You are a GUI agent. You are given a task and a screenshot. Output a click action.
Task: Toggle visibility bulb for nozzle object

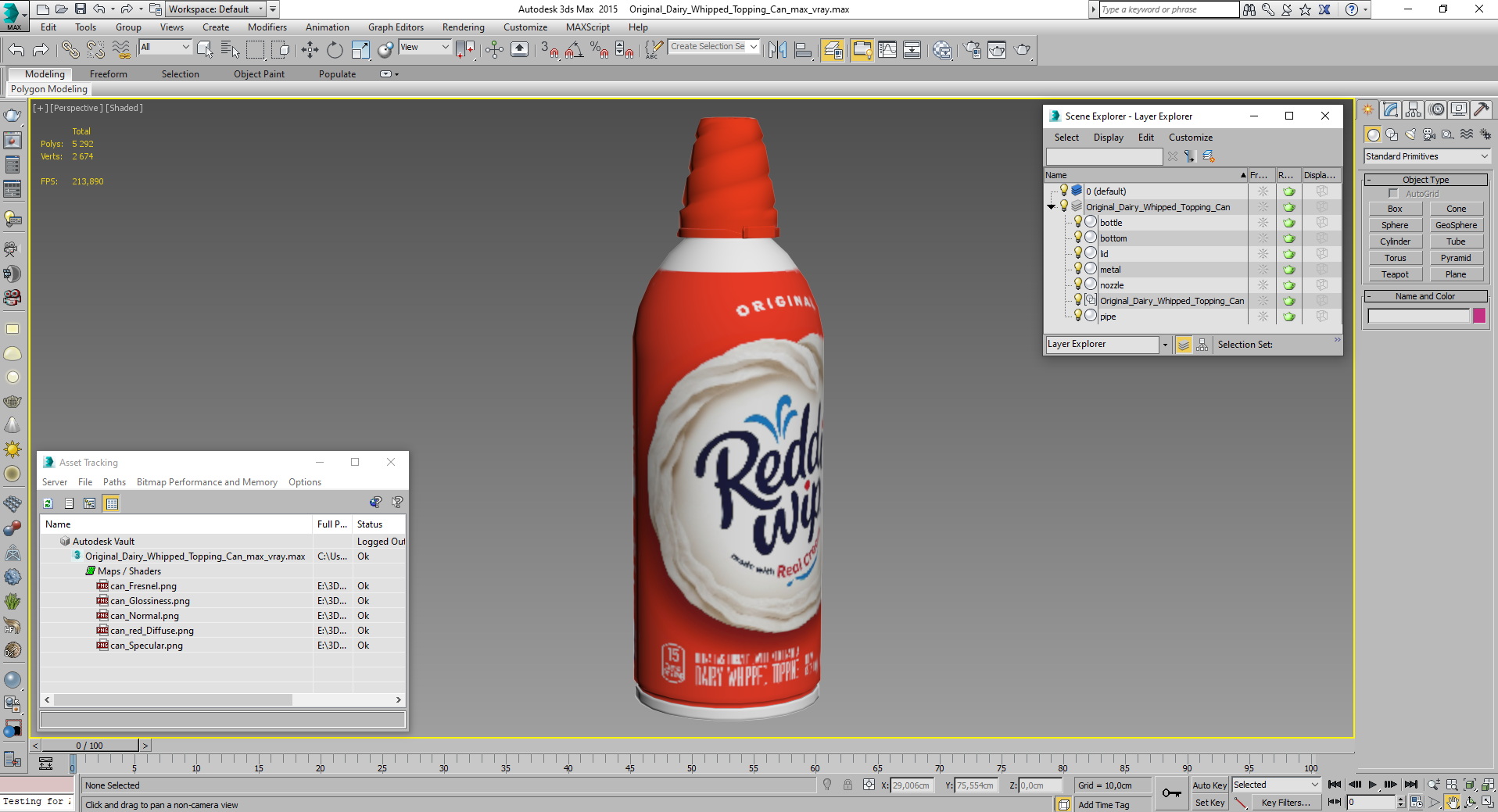tap(1077, 284)
